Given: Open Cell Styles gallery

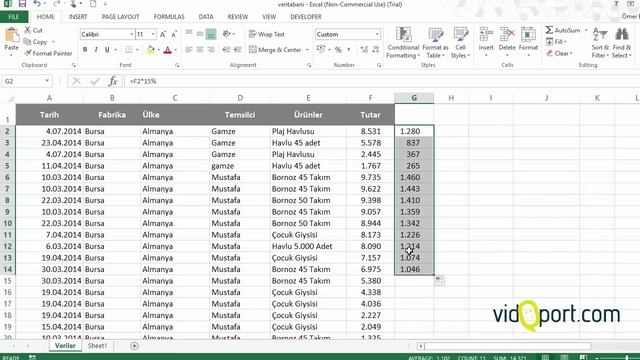Looking at the screenshot, I should click(x=460, y=43).
